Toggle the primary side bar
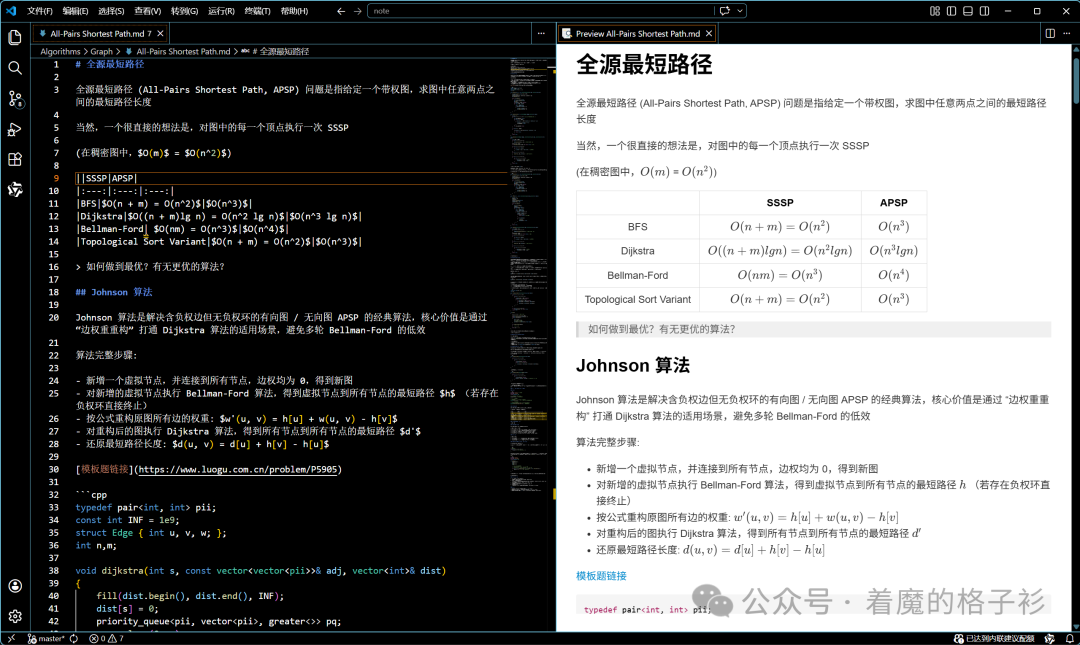The width and height of the screenshot is (1080, 645). (x=951, y=11)
